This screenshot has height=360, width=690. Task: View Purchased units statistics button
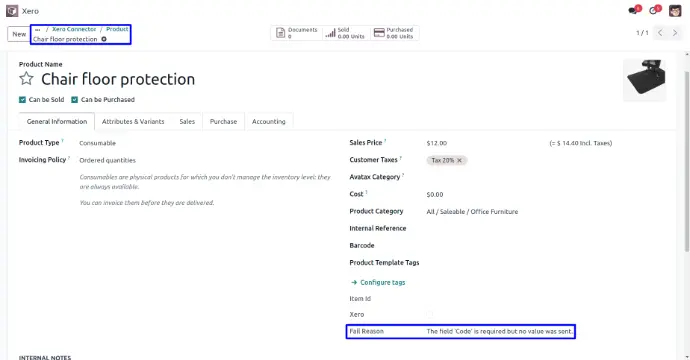pyautogui.click(x=394, y=33)
